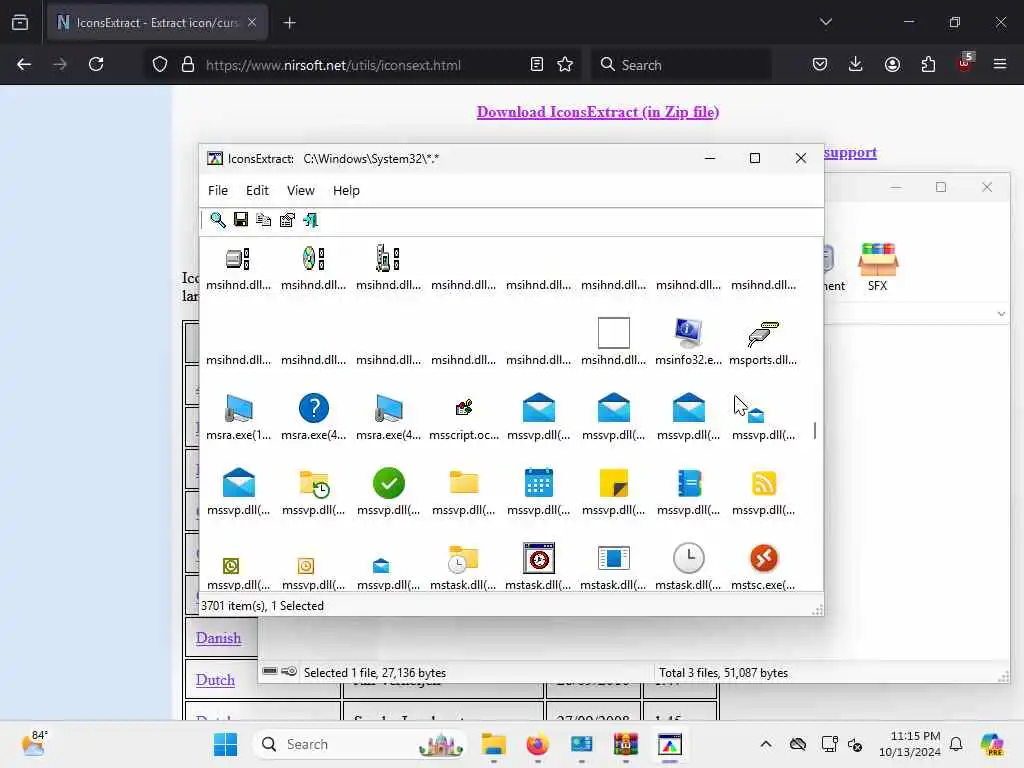Select the mscript.oc... script control icon
This screenshot has height=768, width=1024.
[464, 408]
